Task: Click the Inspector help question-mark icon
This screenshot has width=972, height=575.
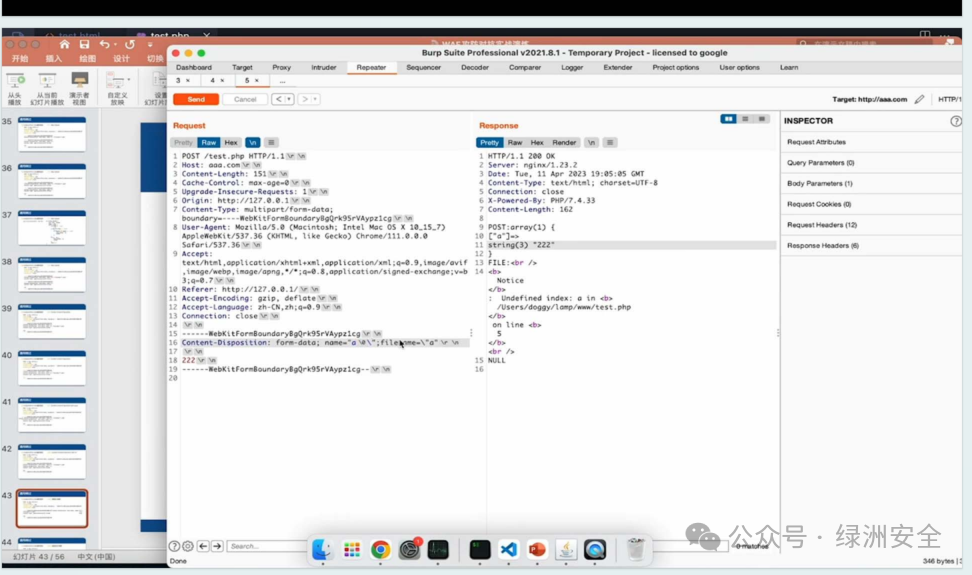Action: coord(955,121)
